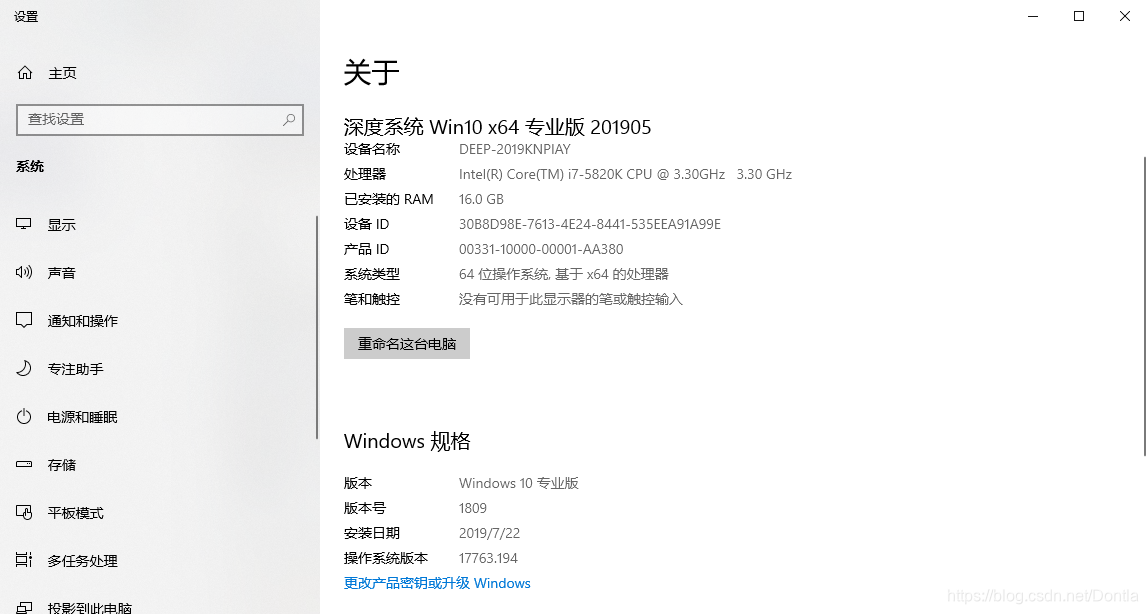This screenshot has height=614, width=1148.
Task: Click 深度系统 Win10 x64 专业版 201905 heading
Action: click(497, 127)
